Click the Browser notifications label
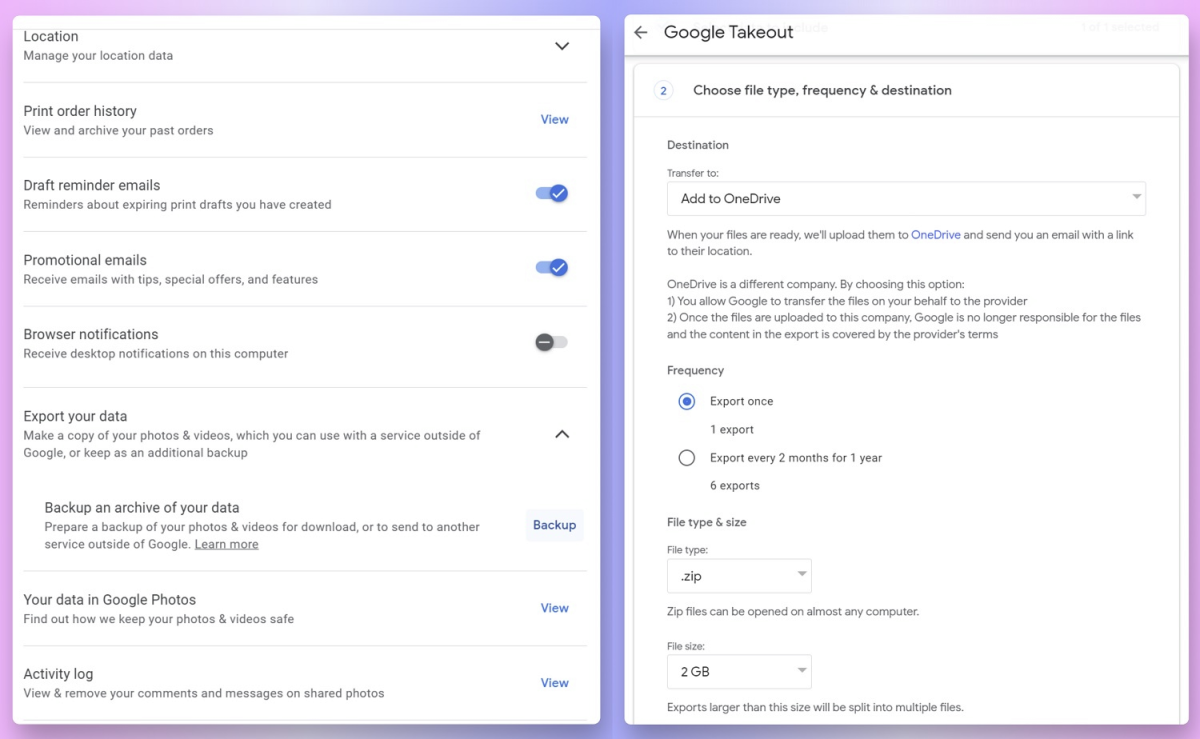The image size is (1200, 739). coord(91,334)
